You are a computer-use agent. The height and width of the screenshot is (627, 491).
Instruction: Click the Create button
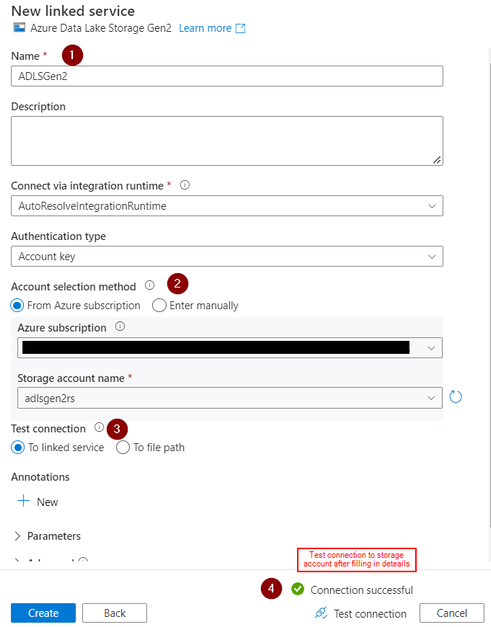[x=43, y=613]
